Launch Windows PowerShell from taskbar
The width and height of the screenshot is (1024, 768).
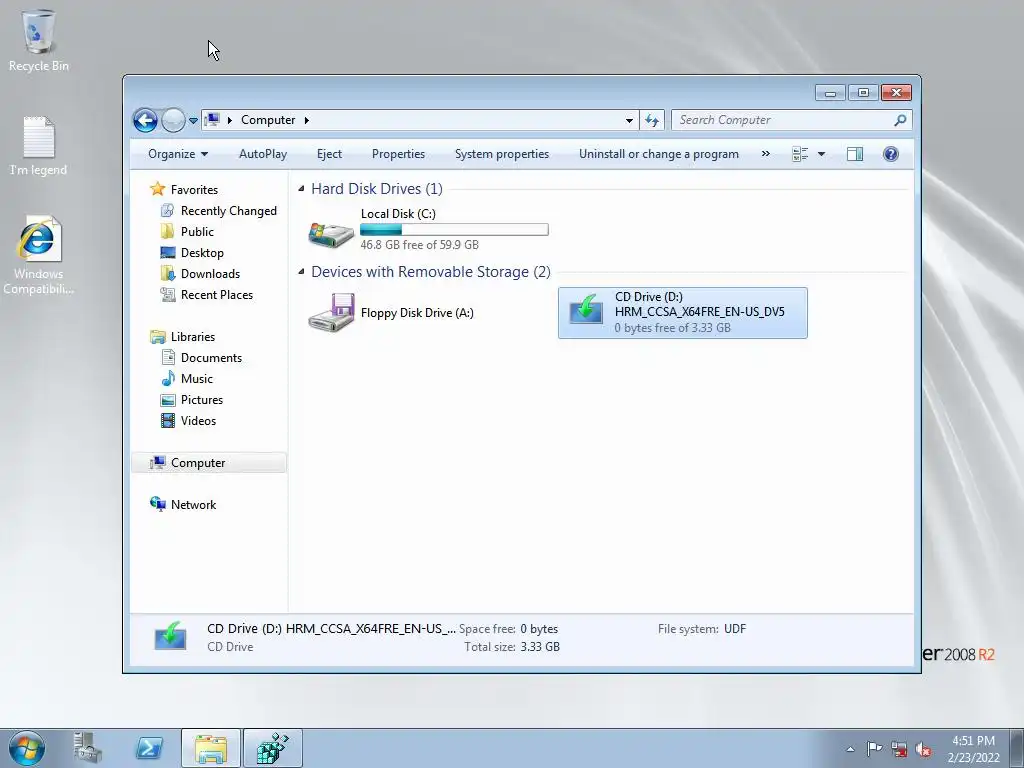149,748
